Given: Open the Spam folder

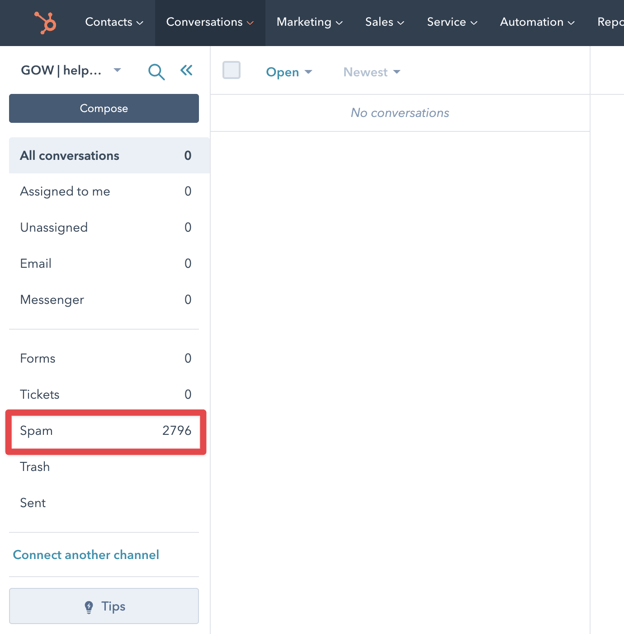Looking at the screenshot, I should pyautogui.click(x=105, y=431).
